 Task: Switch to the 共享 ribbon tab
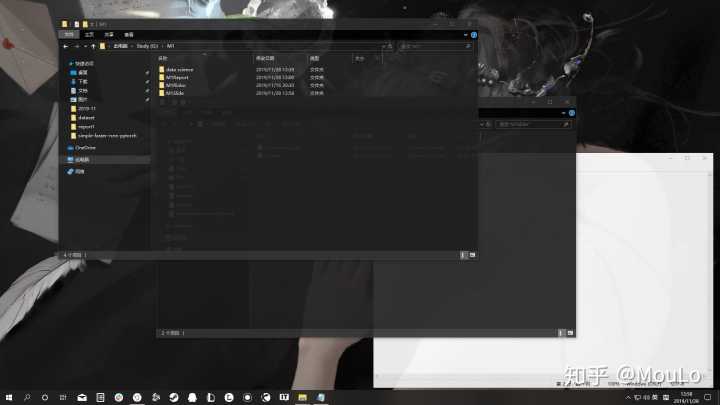click(x=109, y=35)
